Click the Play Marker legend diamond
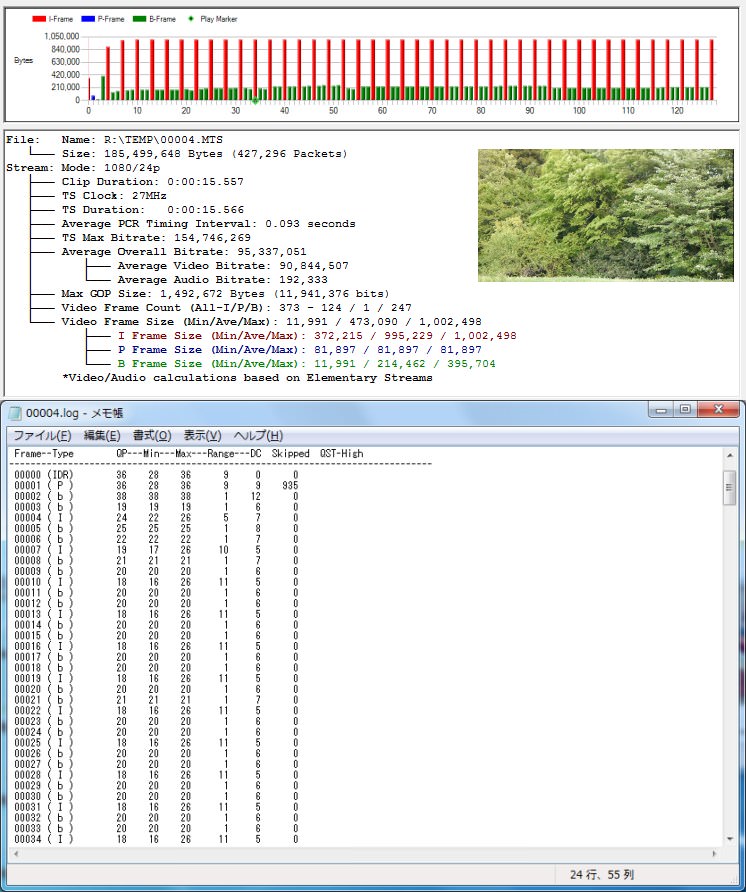The width and height of the screenshot is (746, 893). click(192, 19)
